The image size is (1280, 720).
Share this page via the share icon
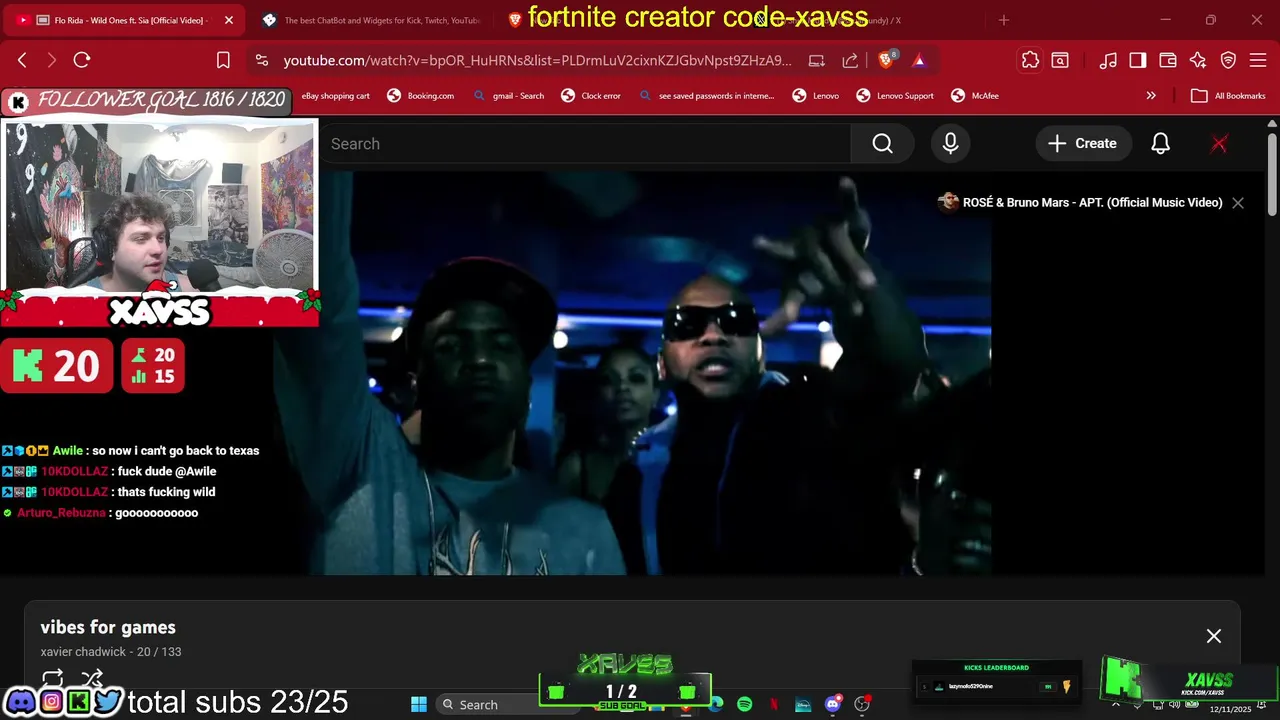click(850, 60)
